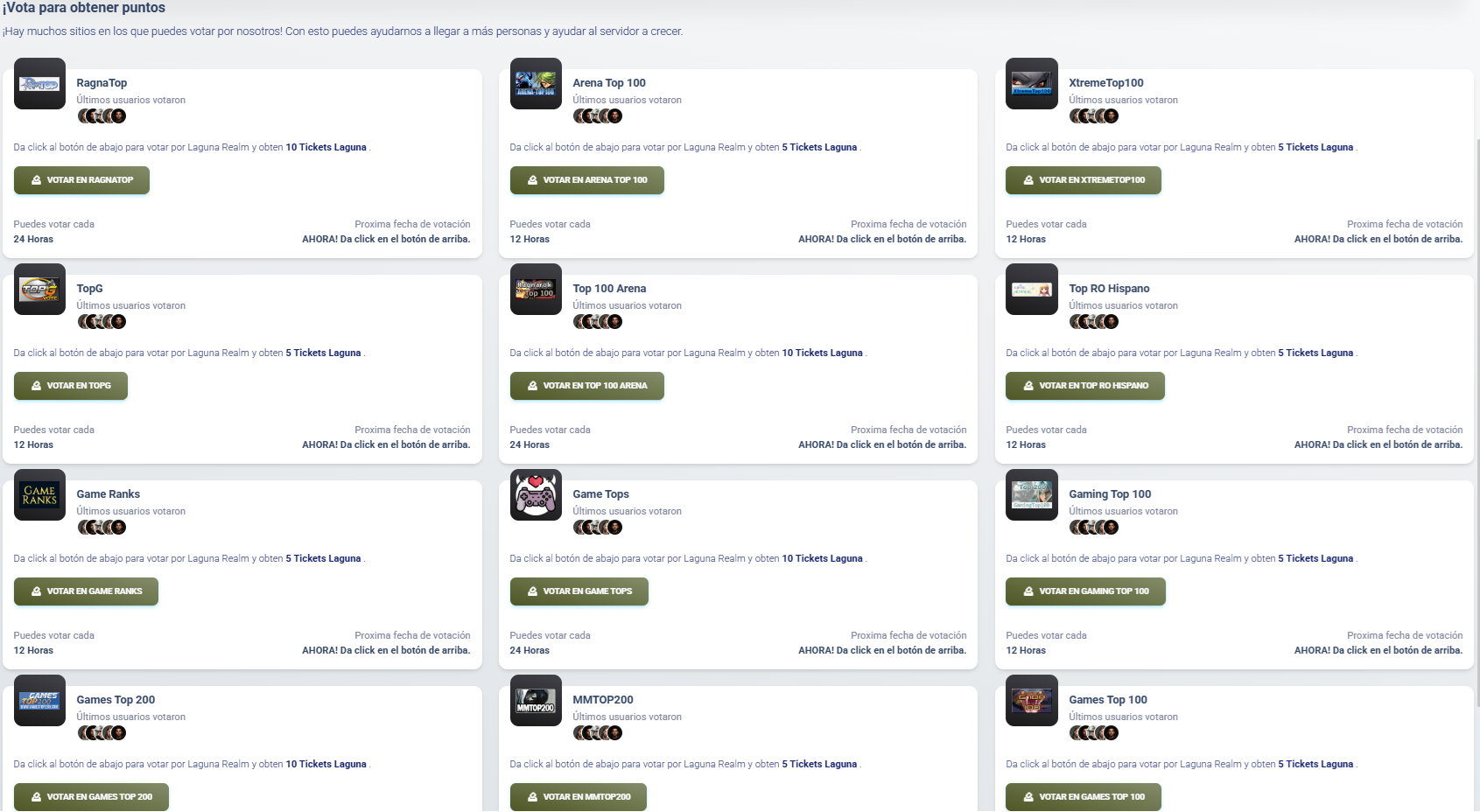Click the Arena Top 100 card title
The height and width of the screenshot is (812, 1480).
(609, 83)
